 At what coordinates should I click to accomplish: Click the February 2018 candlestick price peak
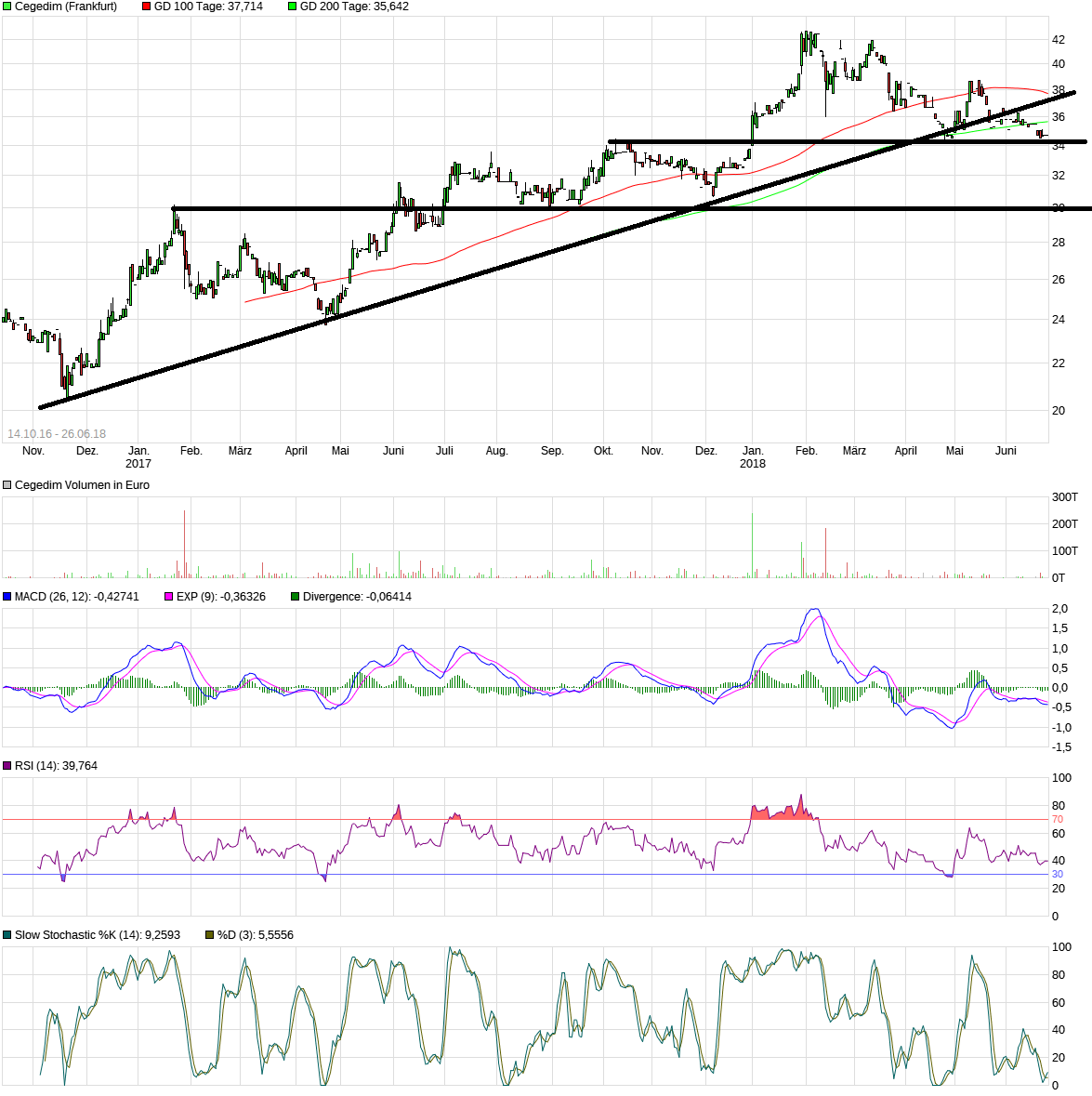pyautogui.click(x=806, y=42)
